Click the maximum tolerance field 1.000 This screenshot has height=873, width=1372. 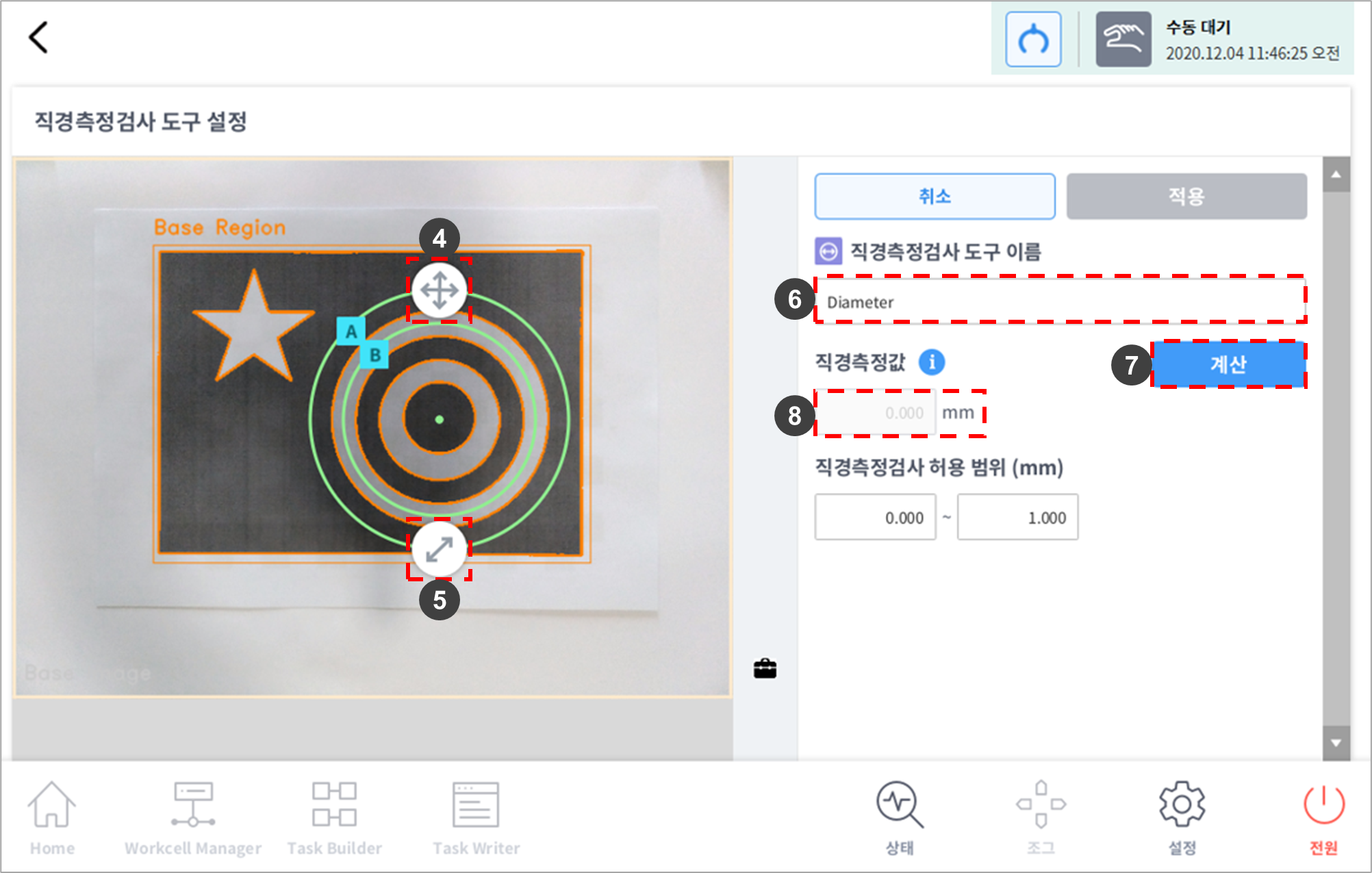click(x=1017, y=518)
